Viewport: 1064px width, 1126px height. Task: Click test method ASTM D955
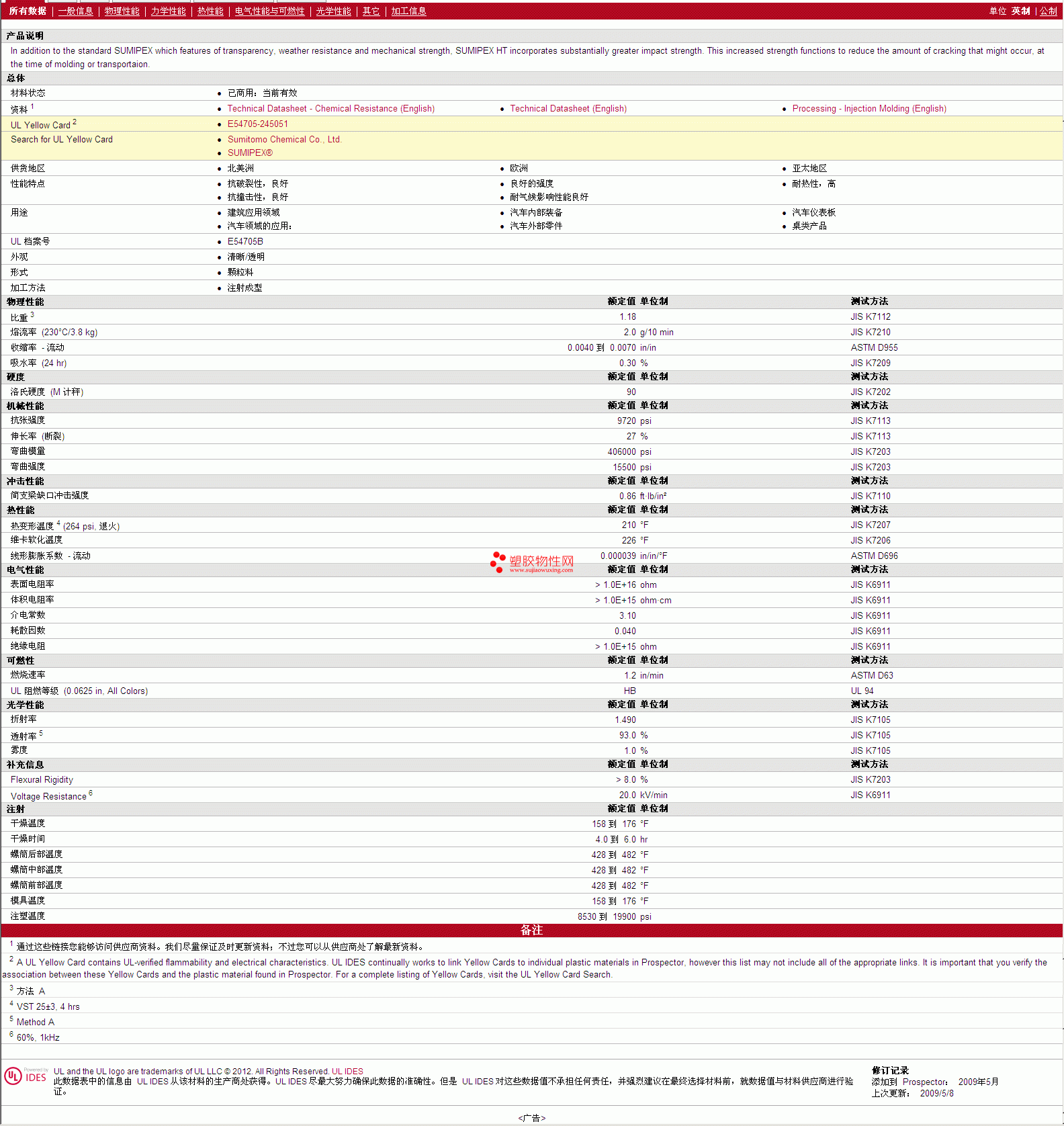(874, 348)
